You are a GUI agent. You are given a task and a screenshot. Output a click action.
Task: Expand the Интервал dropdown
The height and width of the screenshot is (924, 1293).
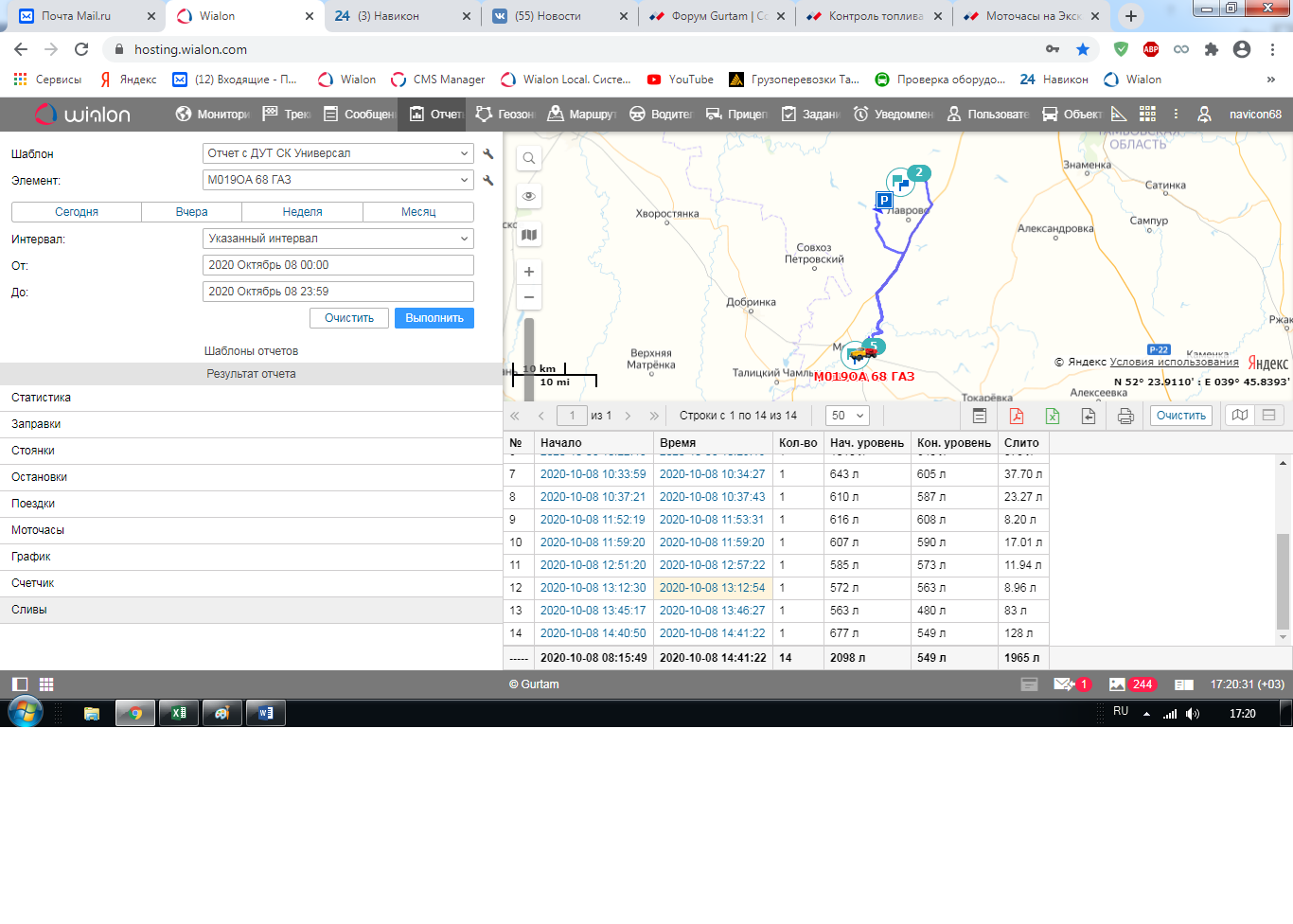(338, 239)
